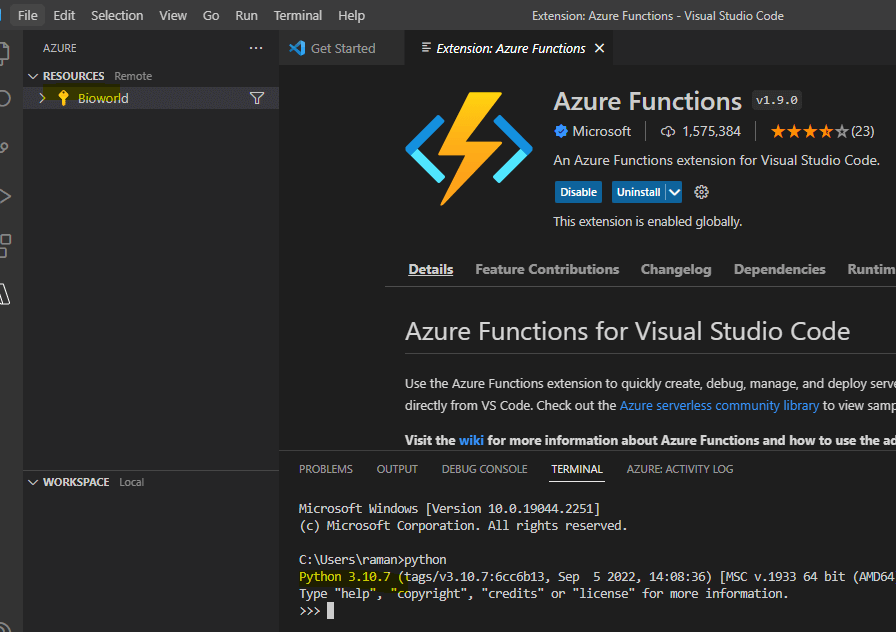Select the DEBUG CONSOLE panel tab
Image resolution: width=896 pixels, height=632 pixels.
[x=484, y=468]
